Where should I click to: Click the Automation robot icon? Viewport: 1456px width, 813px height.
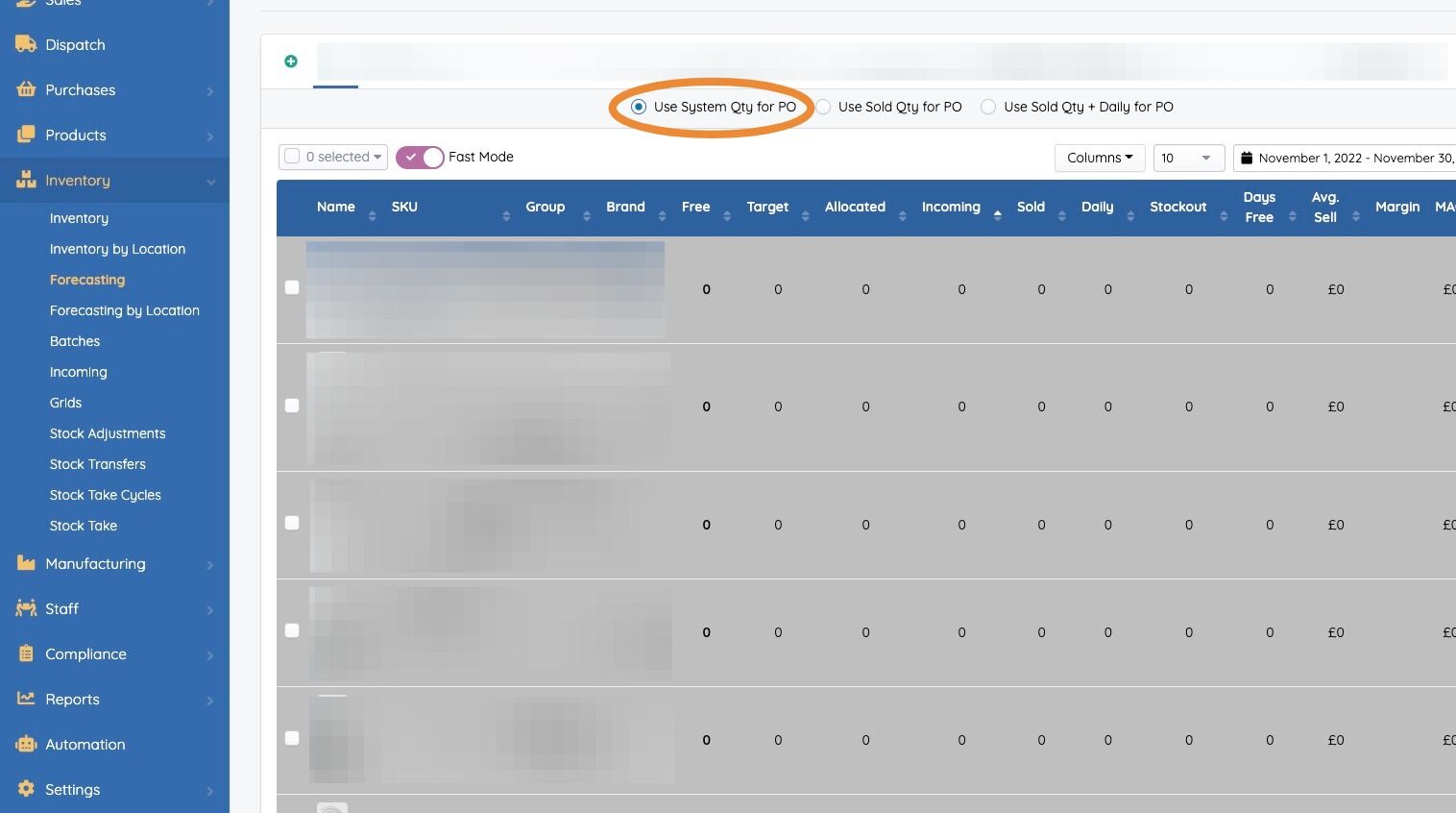[x=26, y=744]
